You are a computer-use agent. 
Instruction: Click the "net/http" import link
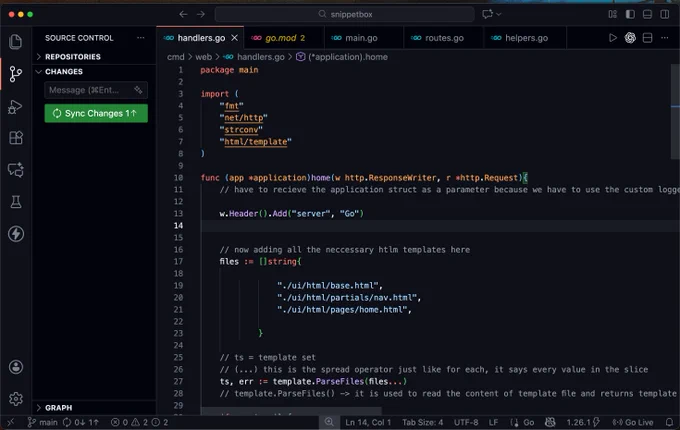(x=244, y=118)
